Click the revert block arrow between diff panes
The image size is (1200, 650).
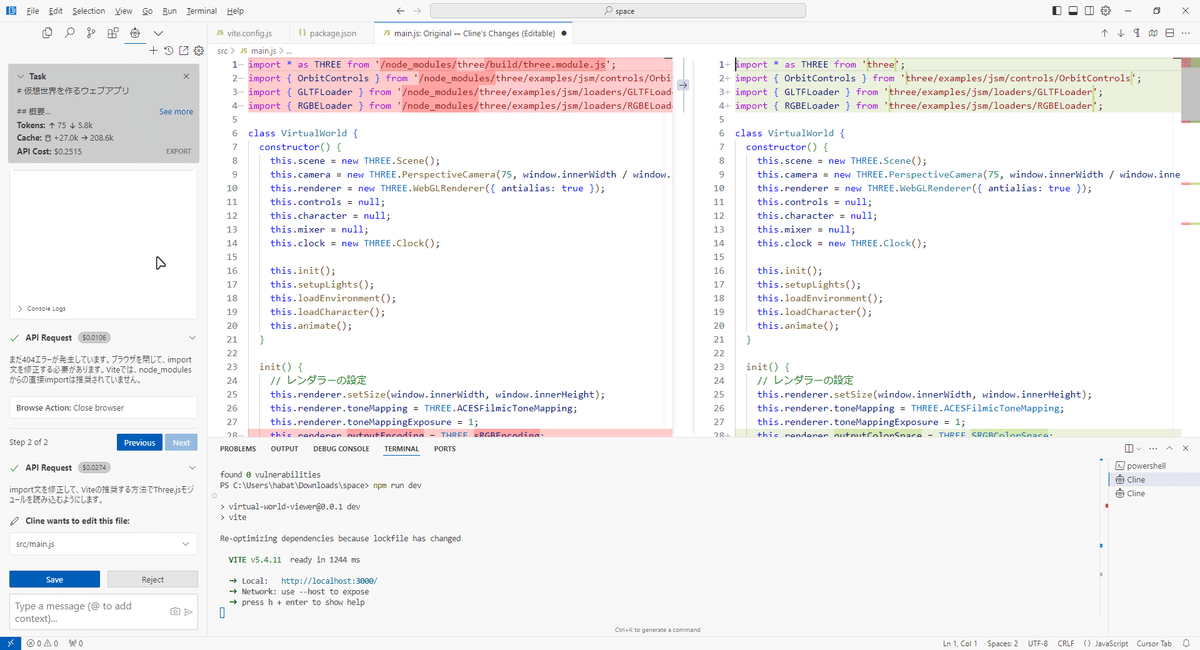683,85
